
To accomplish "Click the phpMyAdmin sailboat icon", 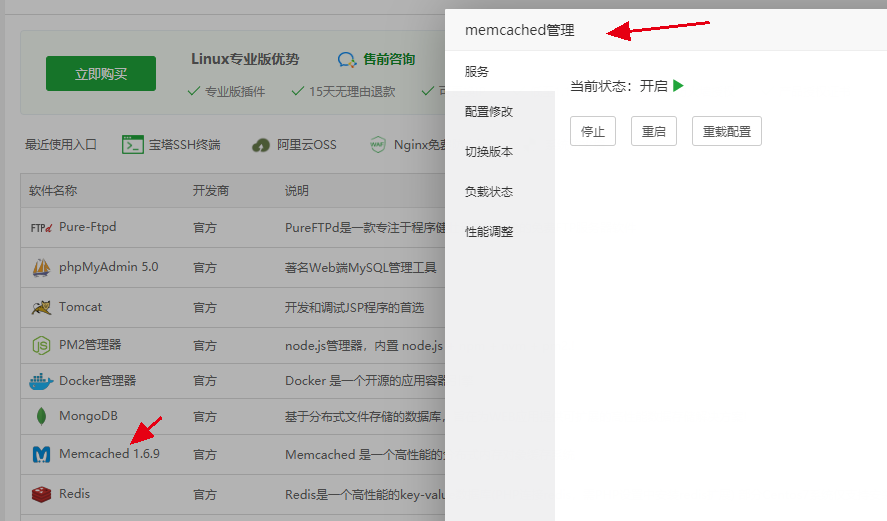I will pyautogui.click(x=41, y=267).
